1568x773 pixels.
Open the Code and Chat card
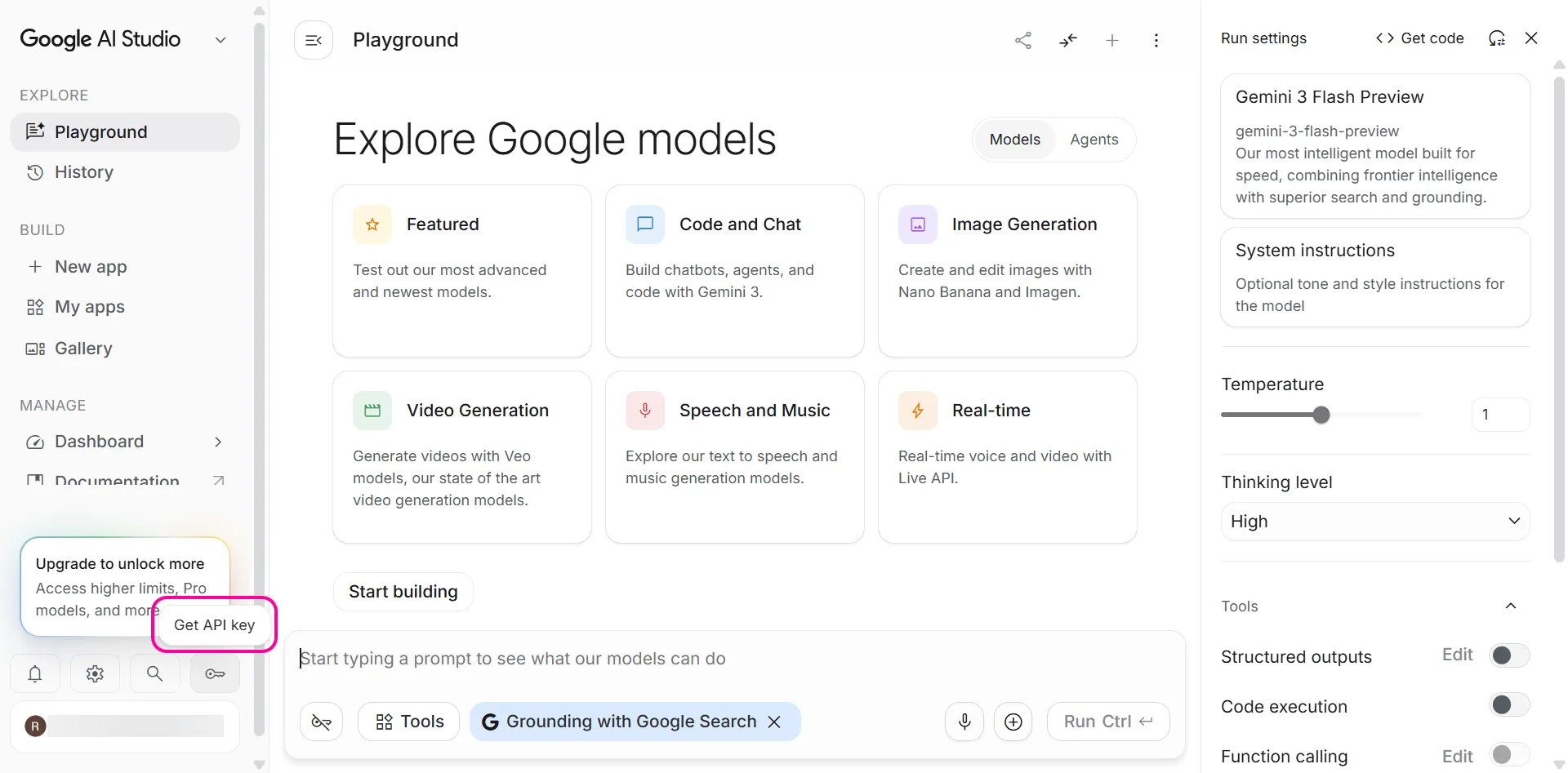[735, 271]
